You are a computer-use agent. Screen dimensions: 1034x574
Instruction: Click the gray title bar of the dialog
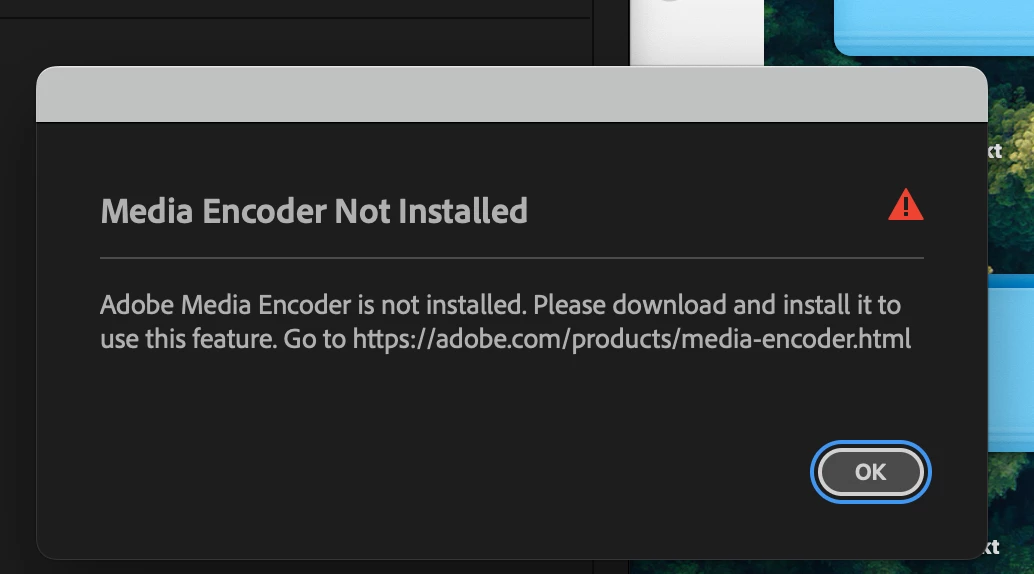tap(512, 94)
